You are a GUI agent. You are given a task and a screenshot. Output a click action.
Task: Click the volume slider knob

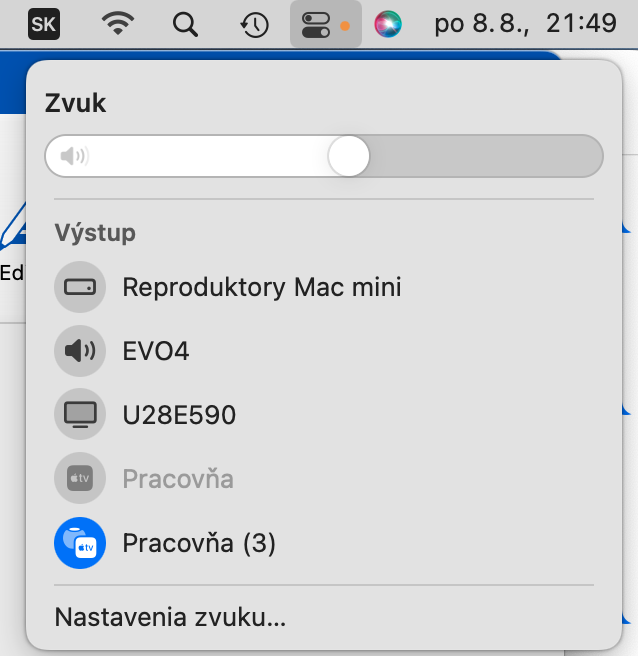click(348, 156)
